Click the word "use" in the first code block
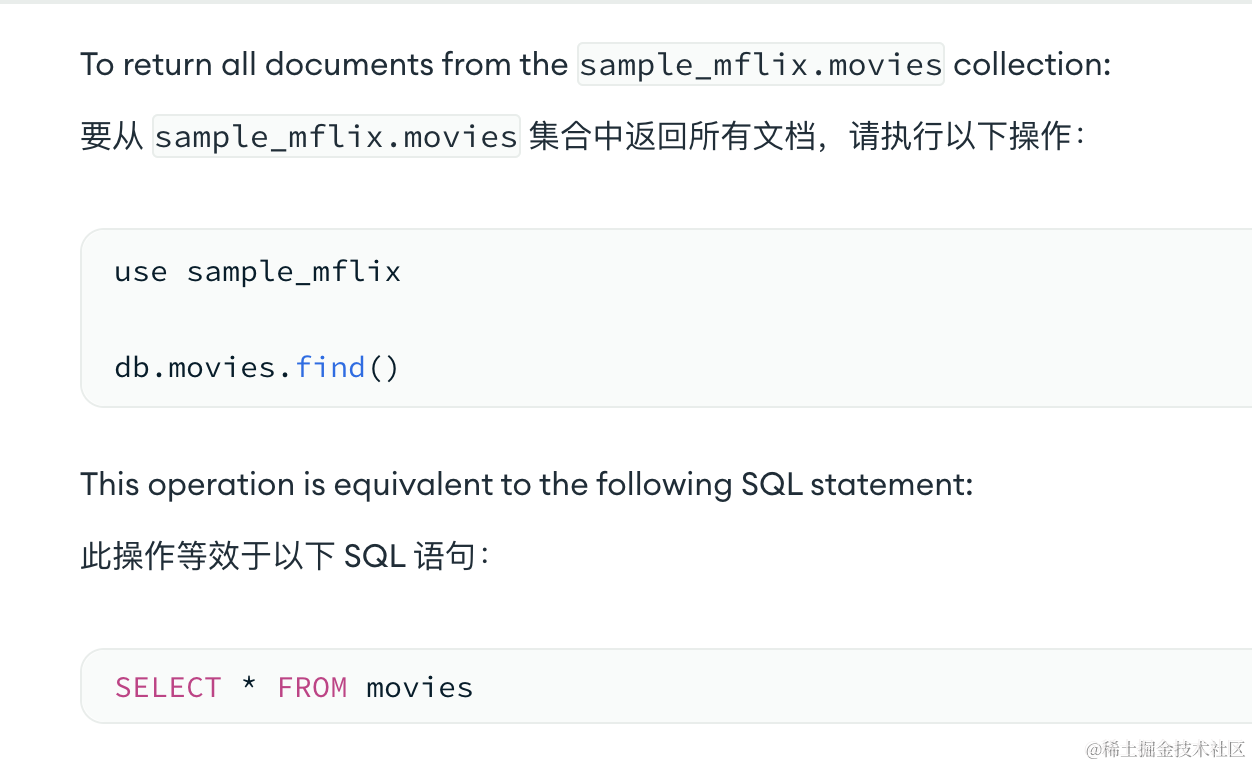The image size is (1252, 766). pos(140,271)
